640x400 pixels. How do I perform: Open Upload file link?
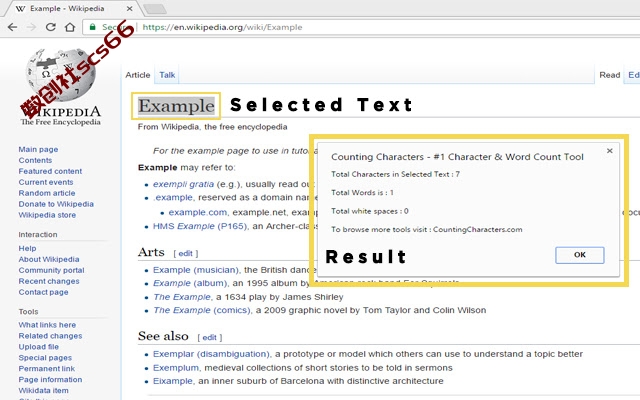(39, 347)
